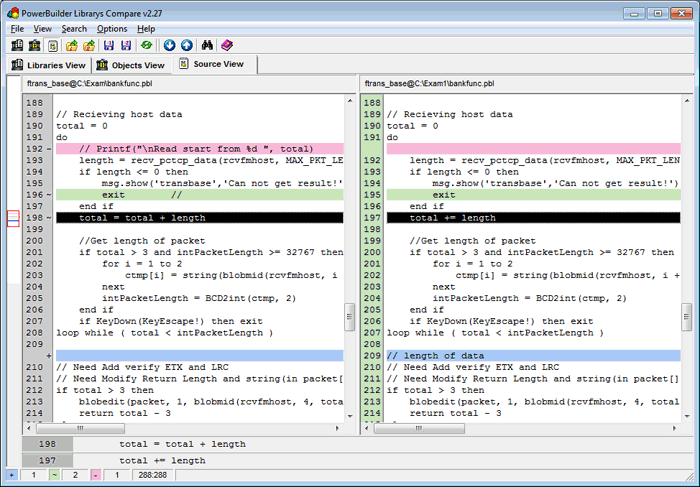
Task: Click the libraries view toolbar icon
Action: (17, 46)
